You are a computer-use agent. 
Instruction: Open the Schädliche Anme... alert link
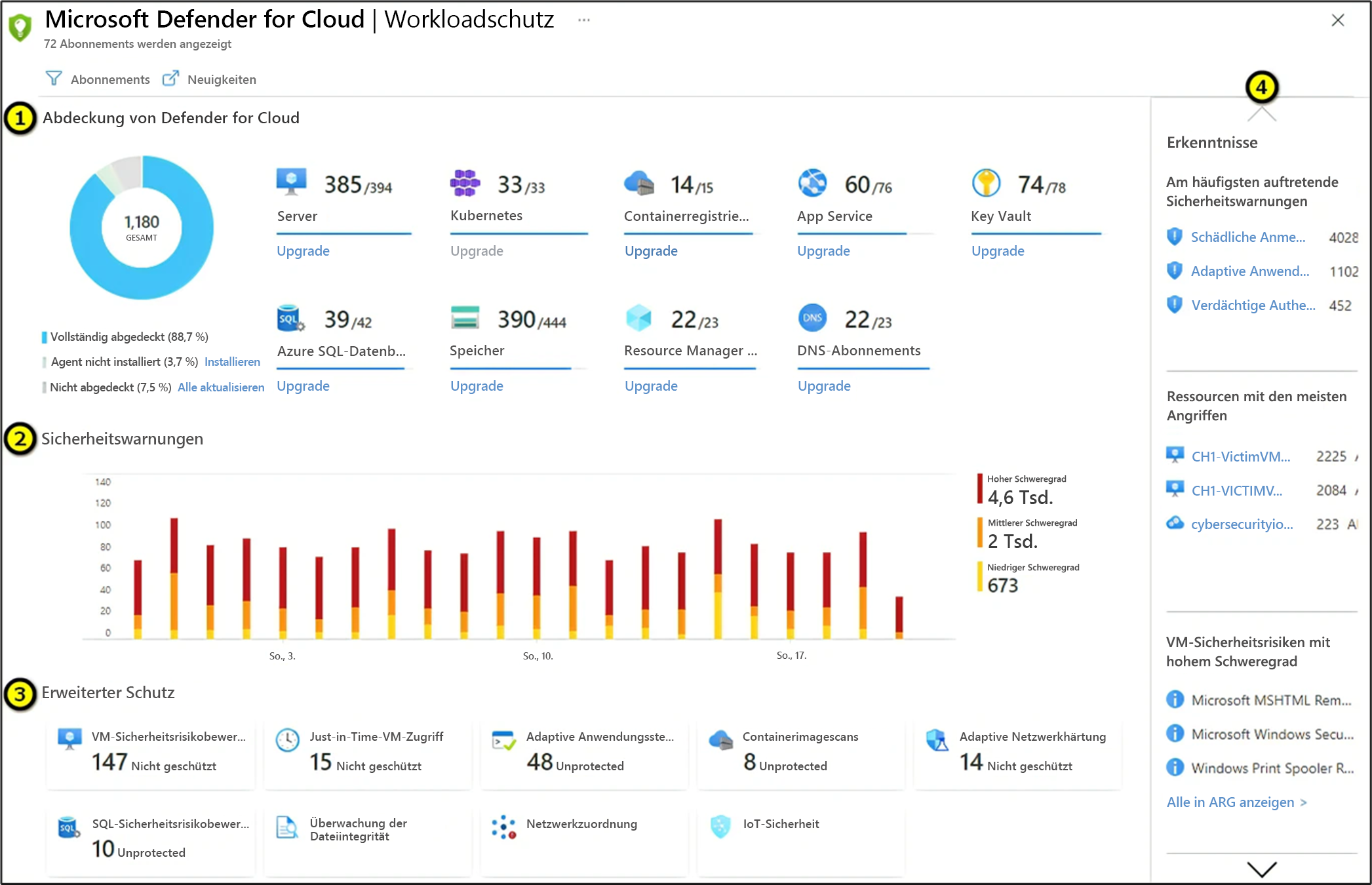1248,237
